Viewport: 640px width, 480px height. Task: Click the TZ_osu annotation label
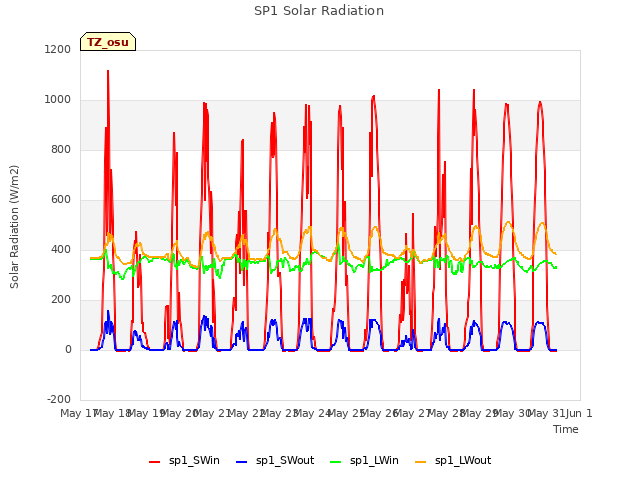[108, 42]
